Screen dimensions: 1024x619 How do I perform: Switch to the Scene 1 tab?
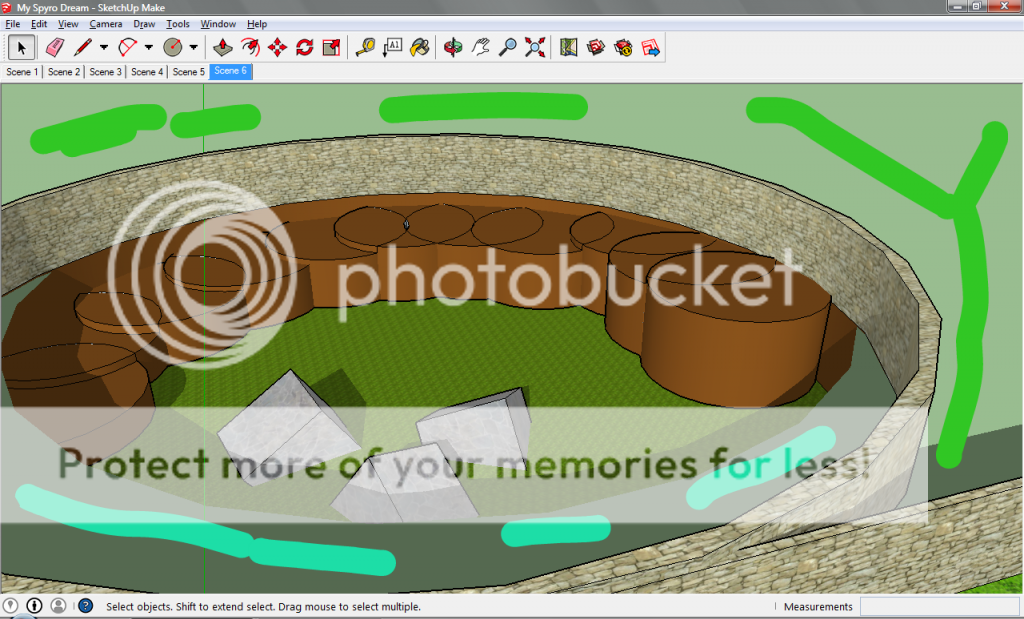coord(22,72)
